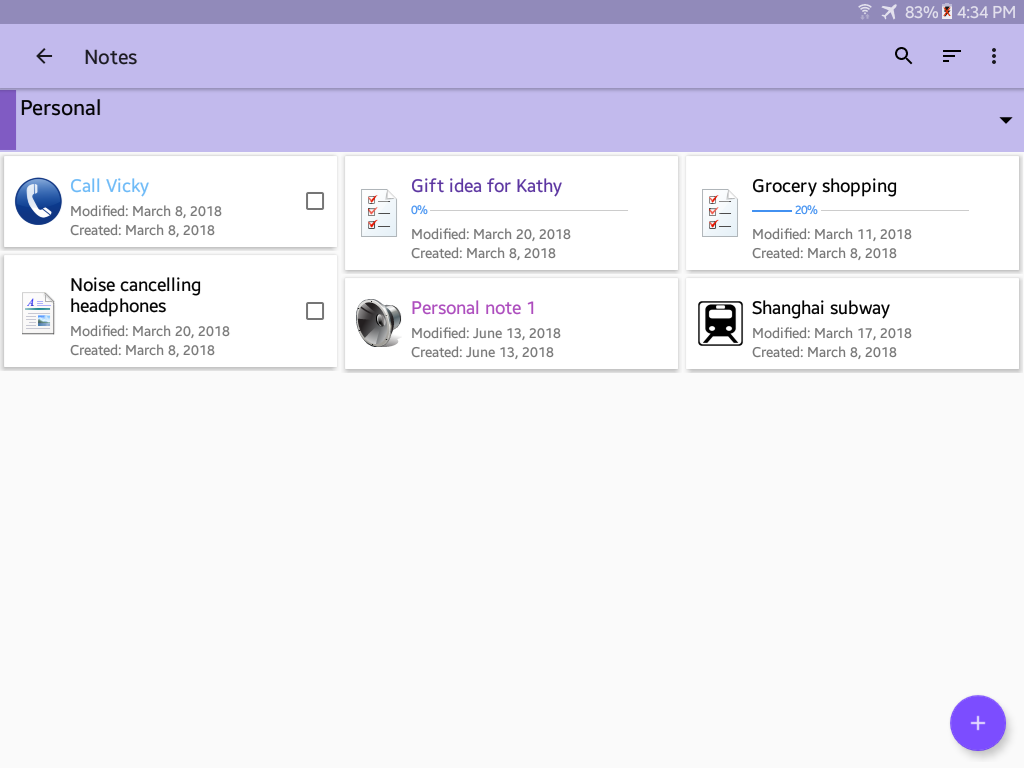Expand the Personal folder dropdown arrow
This screenshot has width=1024, height=768.
(x=1006, y=120)
